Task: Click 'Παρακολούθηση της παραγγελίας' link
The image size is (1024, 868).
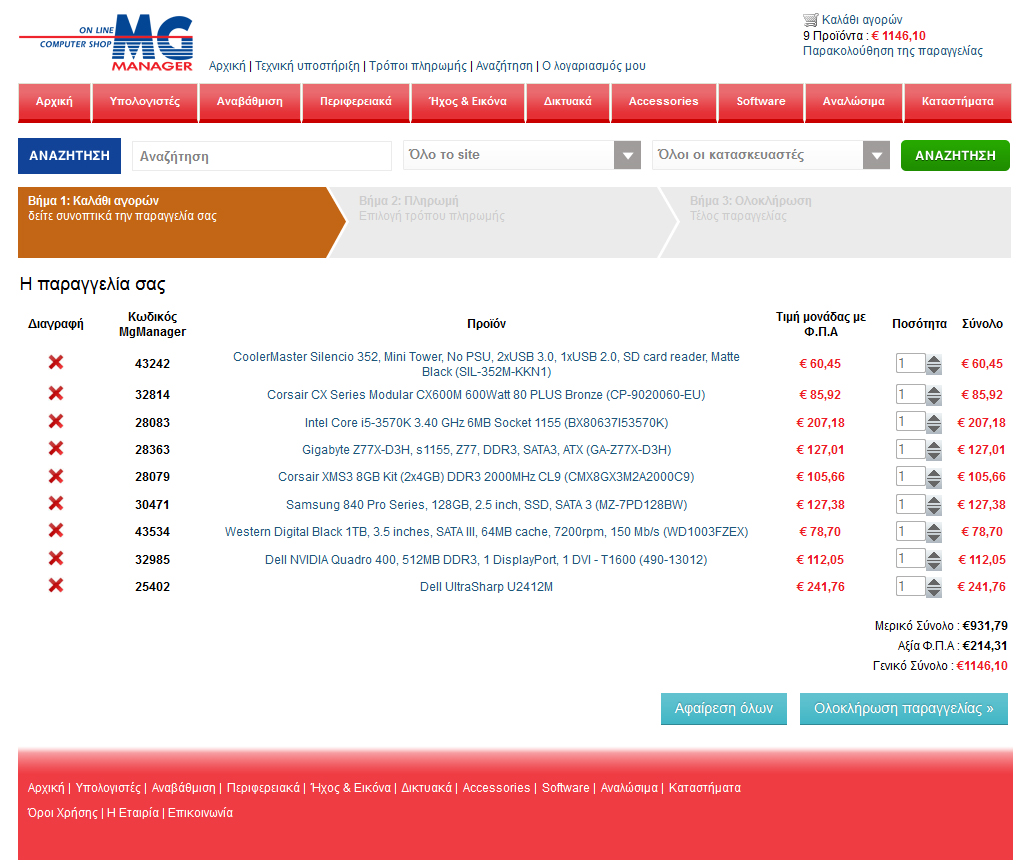Action: click(x=893, y=51)
